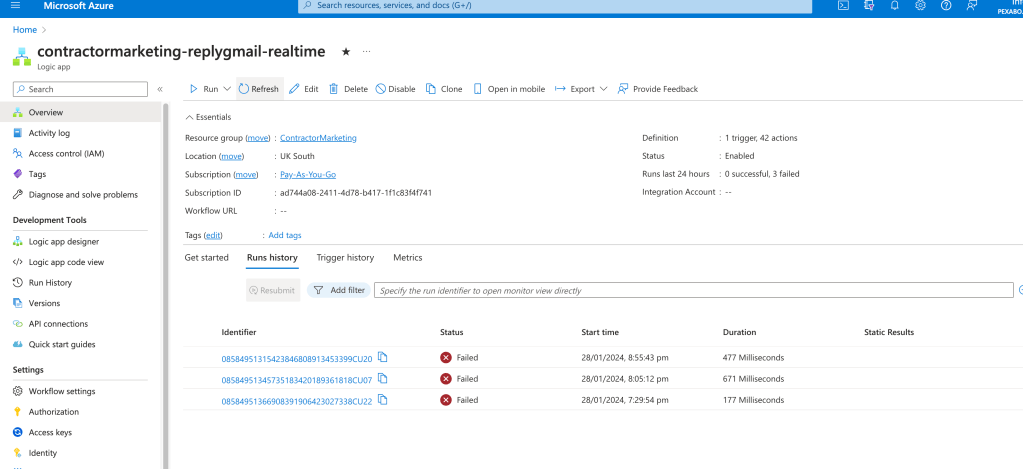Copy identifier ending CU07

[x=383, y=378]
